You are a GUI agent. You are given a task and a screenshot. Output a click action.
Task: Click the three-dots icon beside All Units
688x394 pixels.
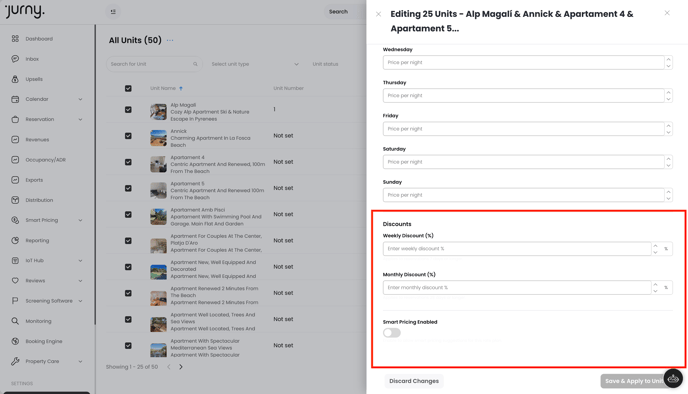pos(170,40)
